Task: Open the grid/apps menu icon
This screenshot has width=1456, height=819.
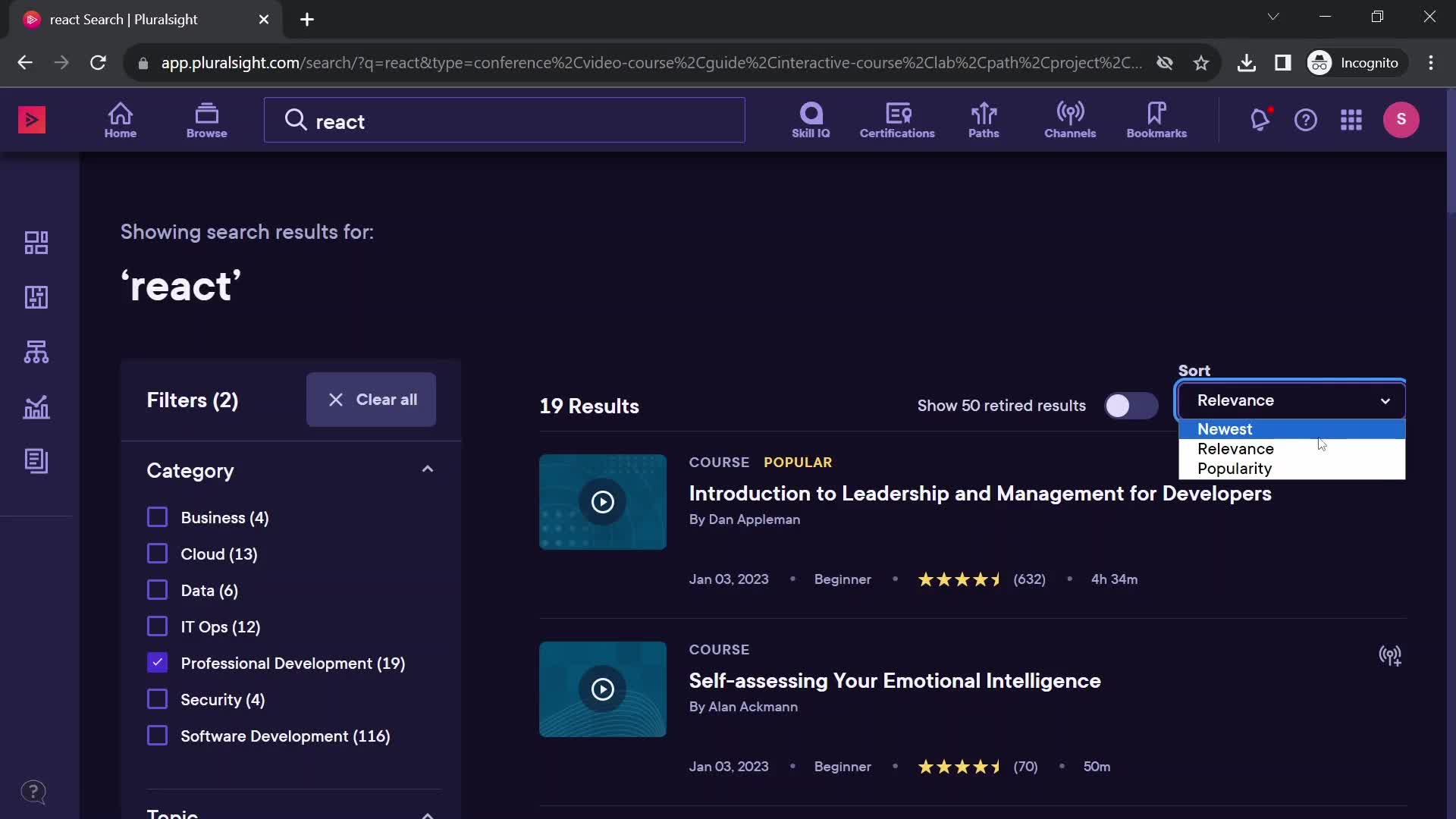Action: (x=1350, y=119)
